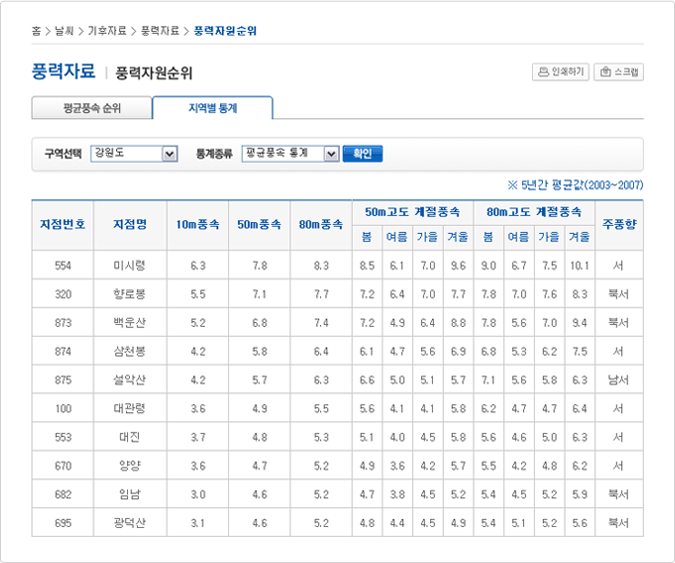
Task: Switch to the 평균풍속 순위 tab
Action: tap(91, 107)
